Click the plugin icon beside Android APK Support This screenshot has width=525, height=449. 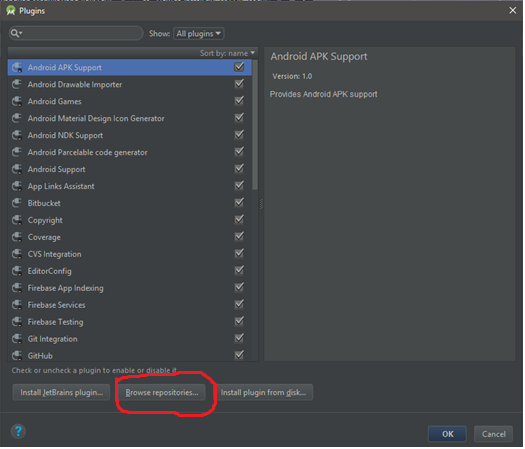tap(17, 68)
